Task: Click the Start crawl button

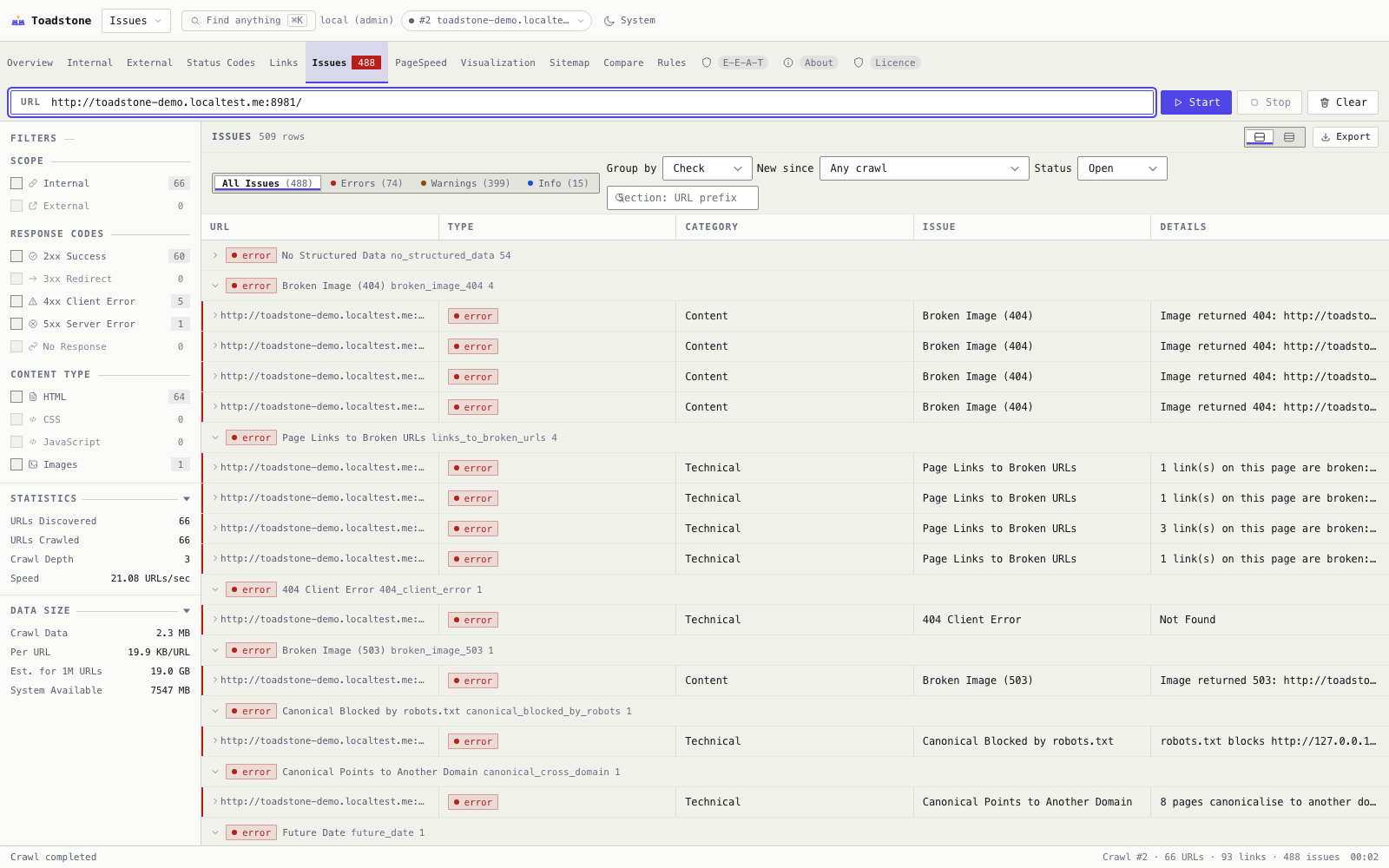Action: click(x=1196, y=102)
